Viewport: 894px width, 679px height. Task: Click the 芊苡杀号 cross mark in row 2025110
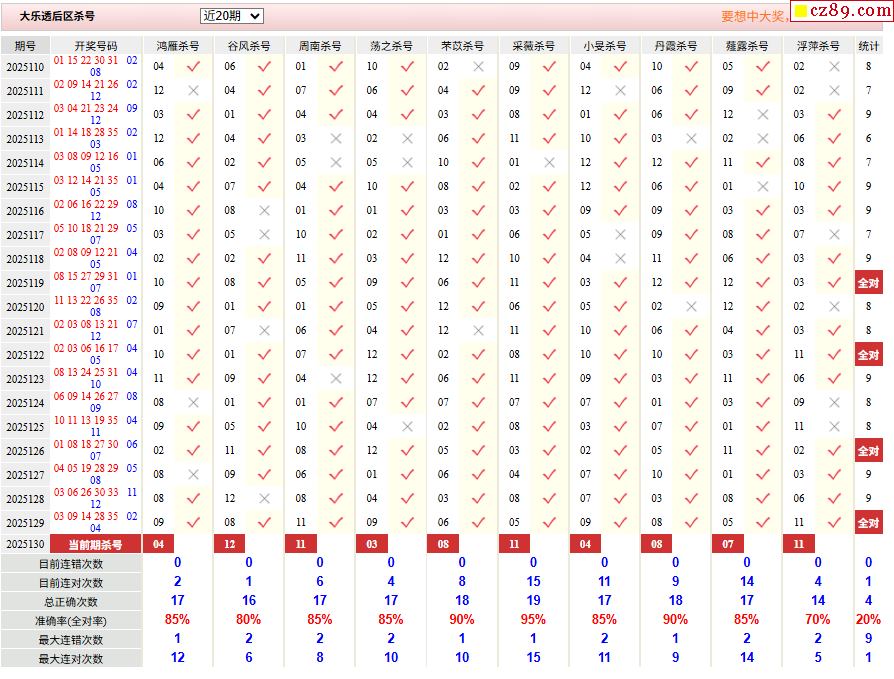point(478,66)
